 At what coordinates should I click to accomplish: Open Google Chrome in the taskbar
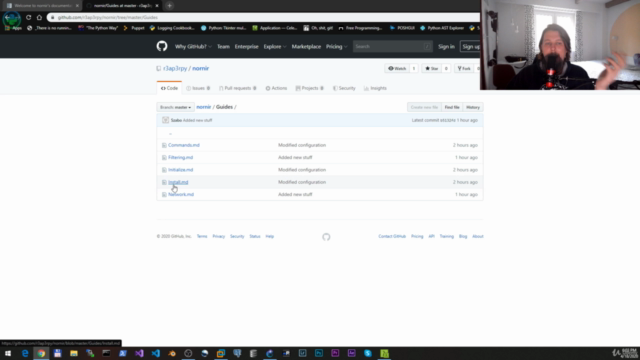click(41, 353)
